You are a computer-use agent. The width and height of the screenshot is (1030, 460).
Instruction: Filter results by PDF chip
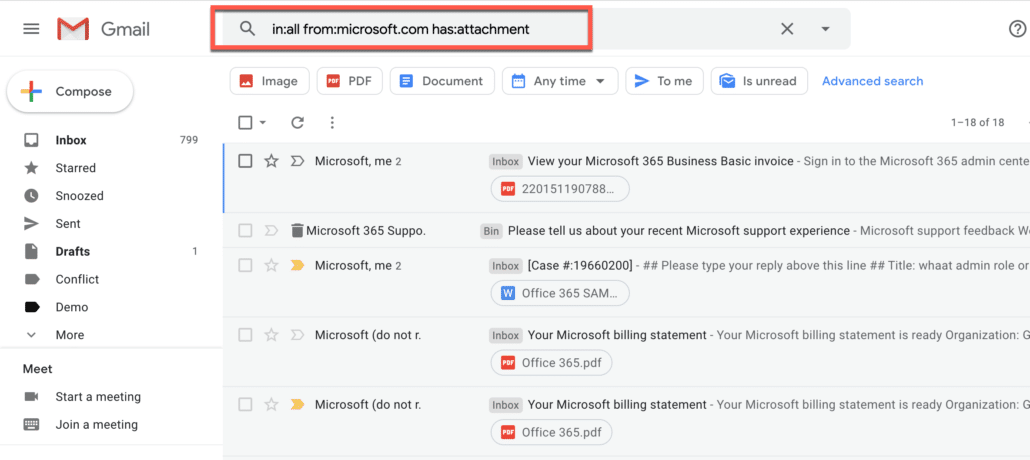click(x=349, y=81)
